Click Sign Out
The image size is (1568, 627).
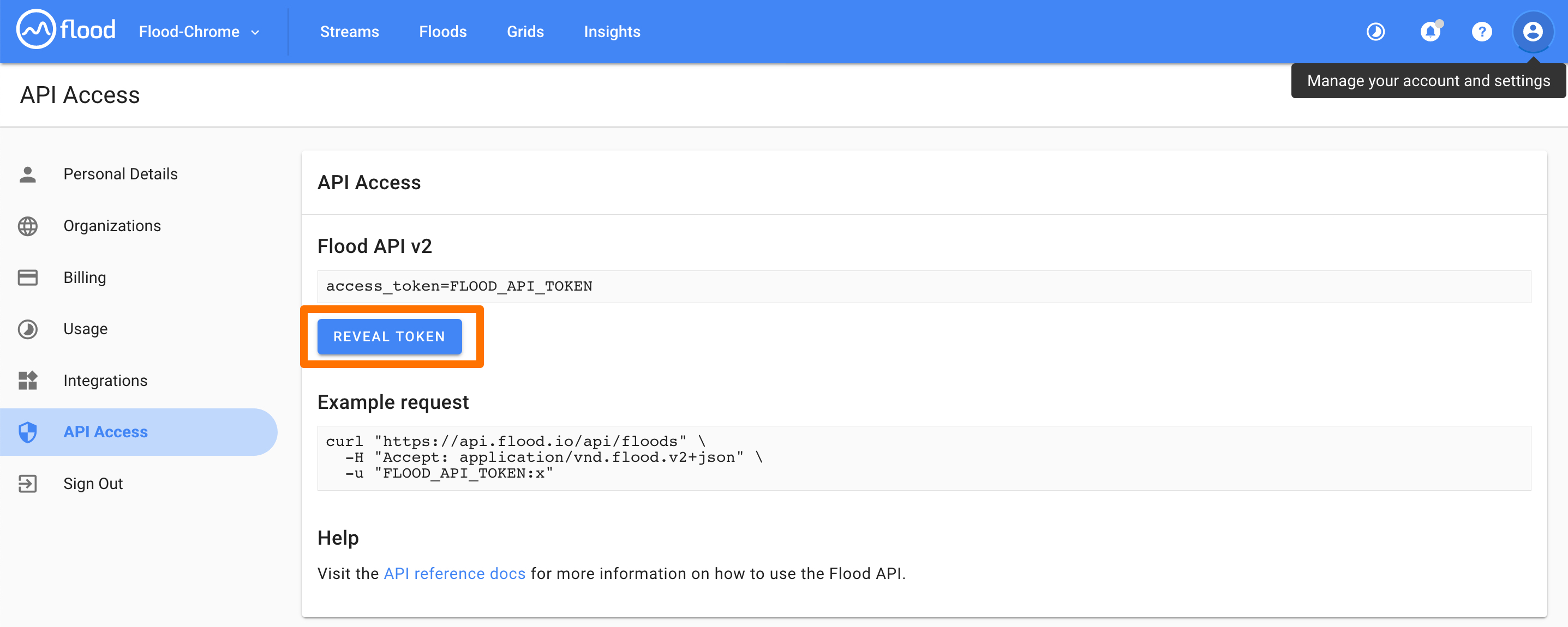139,484
